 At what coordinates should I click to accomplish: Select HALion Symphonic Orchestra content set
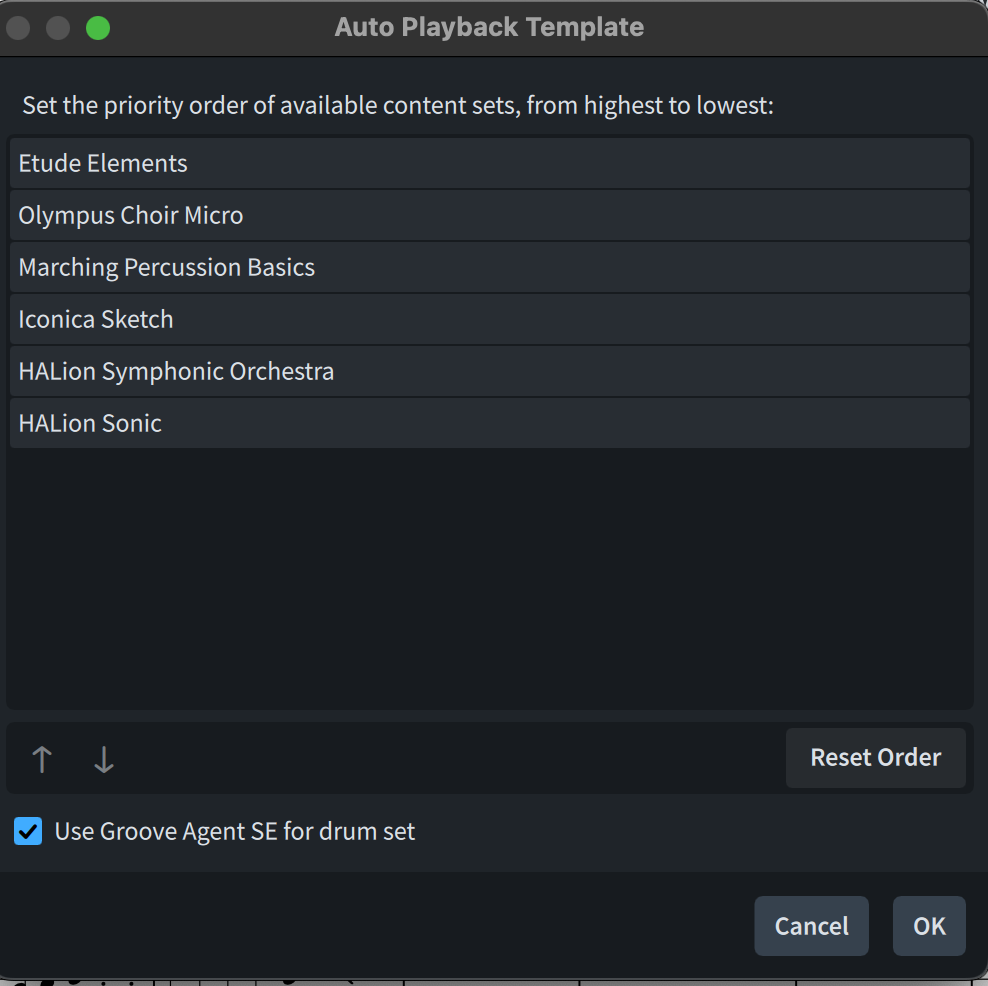[490, 372]
